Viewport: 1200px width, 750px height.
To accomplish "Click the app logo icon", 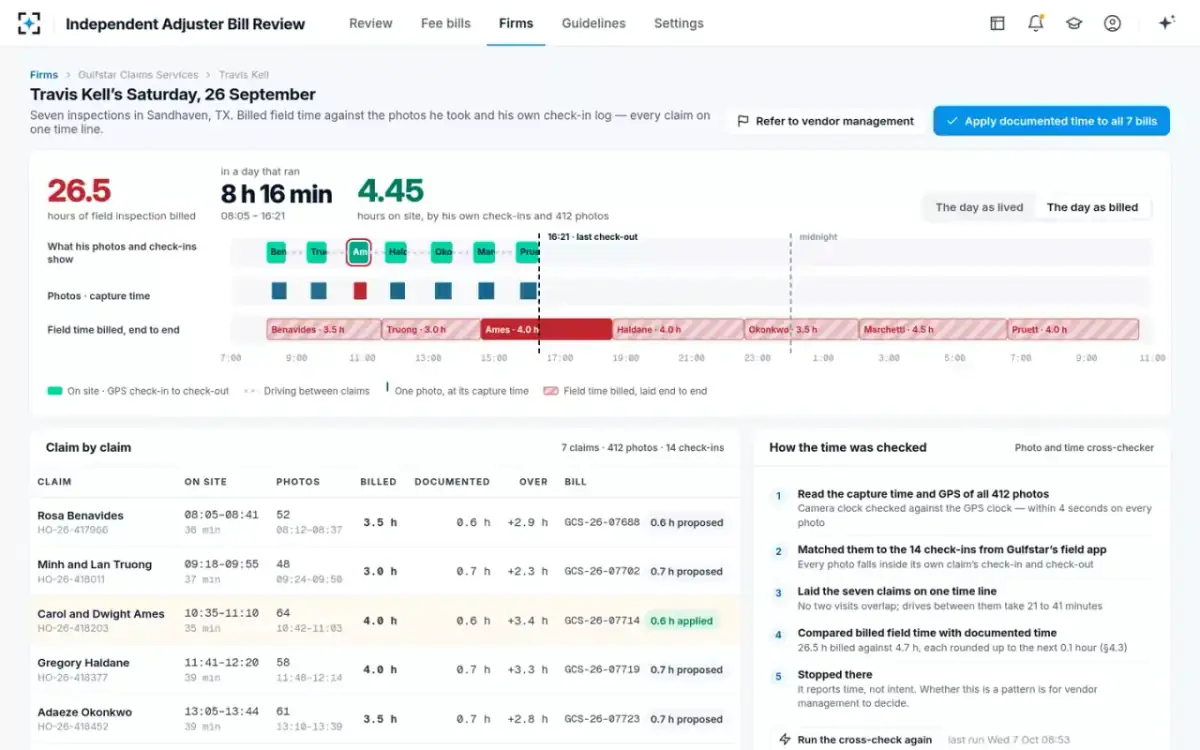I will [29, 23].
